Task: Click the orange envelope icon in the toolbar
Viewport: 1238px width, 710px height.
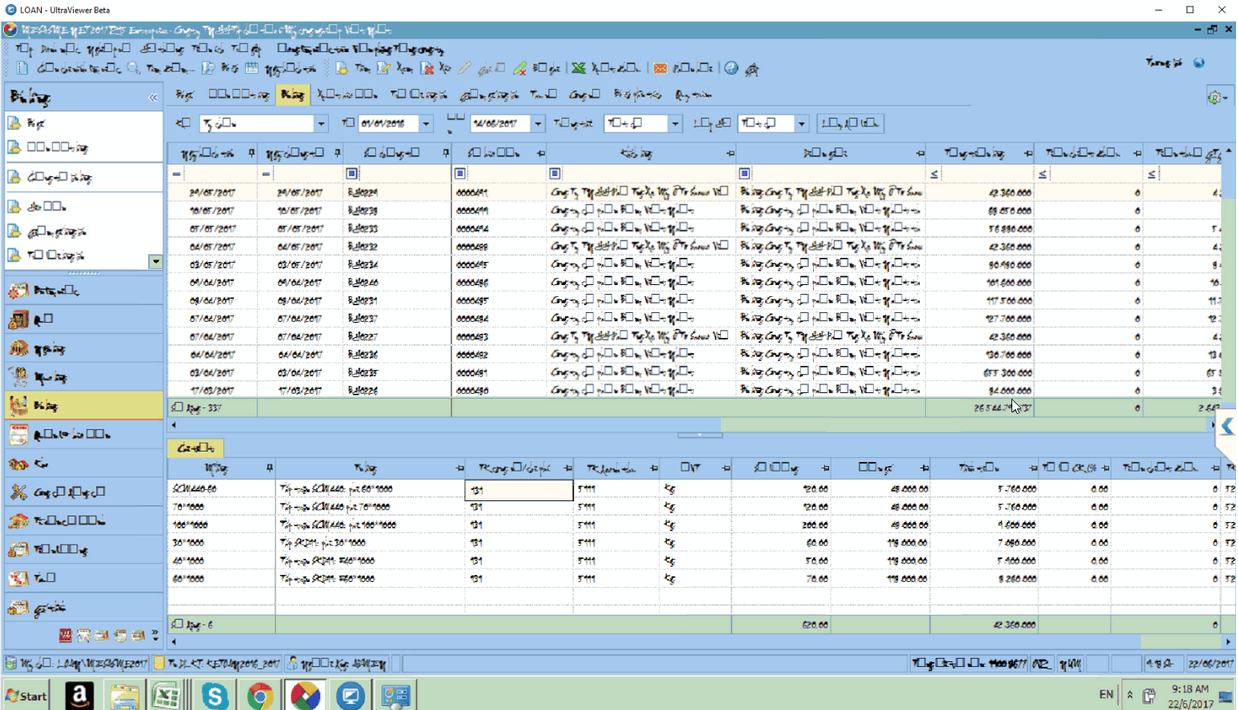Action: (660, 69)
